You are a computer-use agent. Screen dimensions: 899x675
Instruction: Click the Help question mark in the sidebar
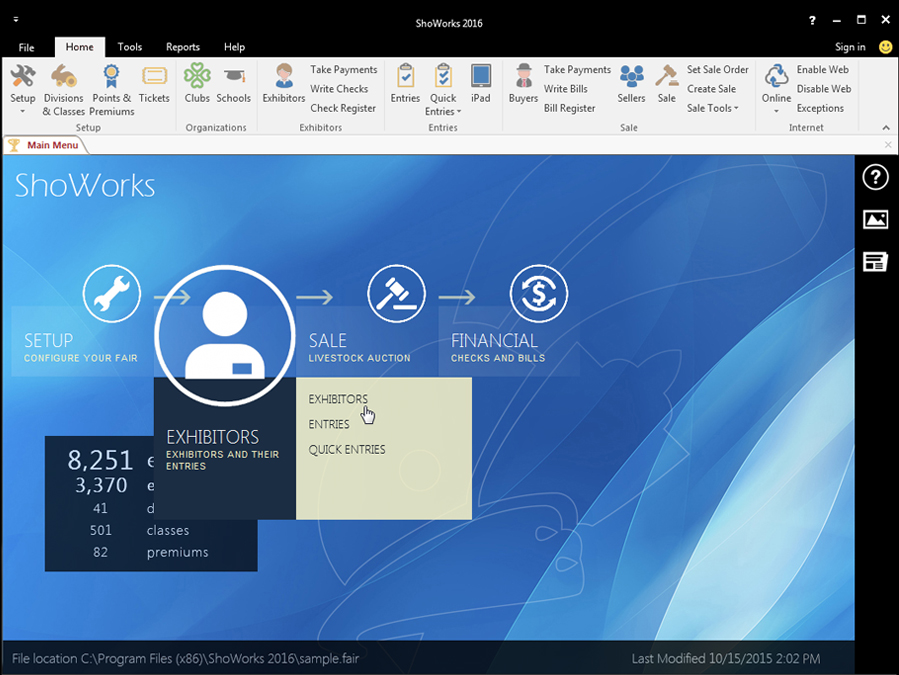point(875,177)
